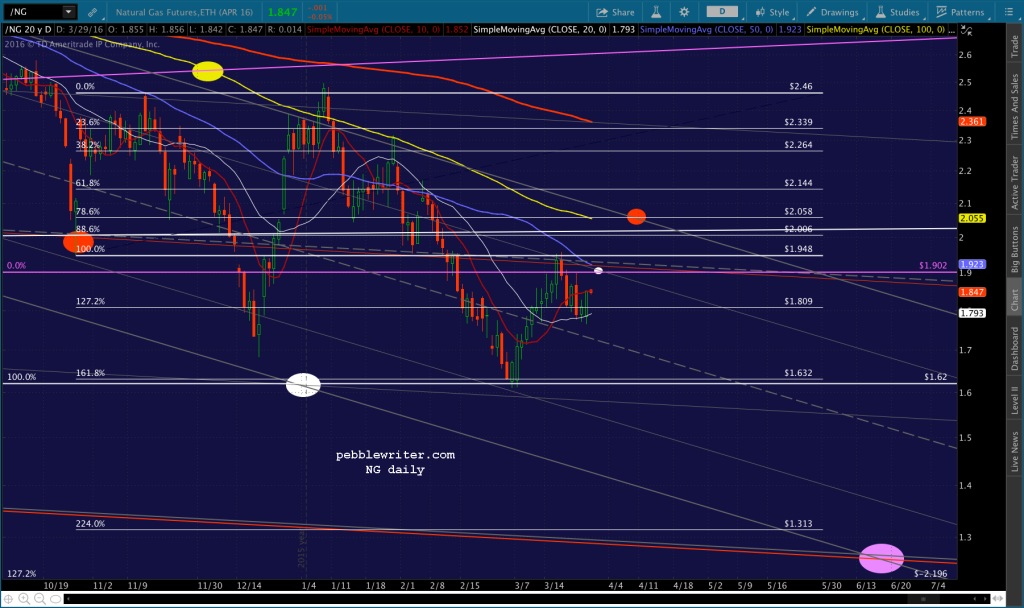Open the Style dropdown menu

pos(772,12)
